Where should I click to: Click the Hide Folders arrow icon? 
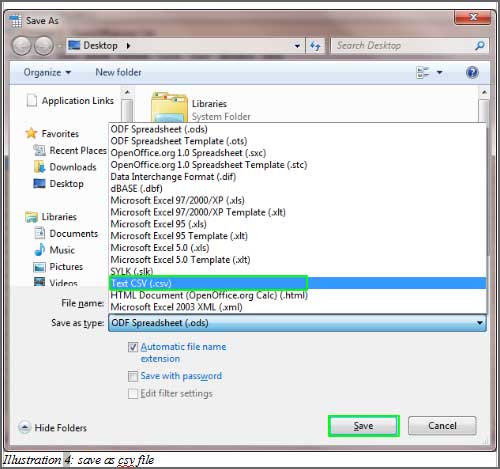[25, 427]
